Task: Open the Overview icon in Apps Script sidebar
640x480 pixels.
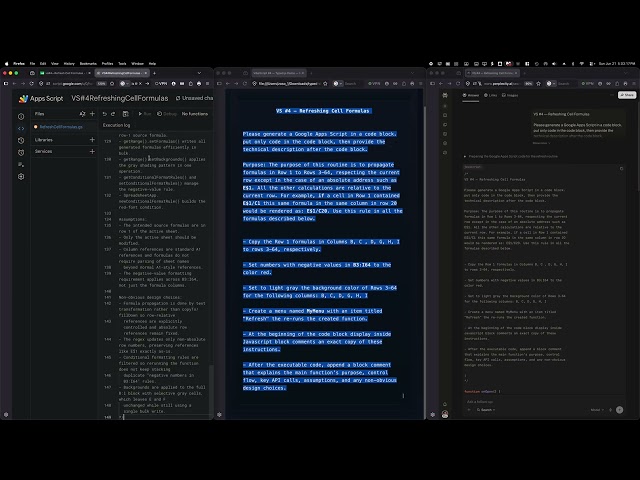Action: (21, 116)
